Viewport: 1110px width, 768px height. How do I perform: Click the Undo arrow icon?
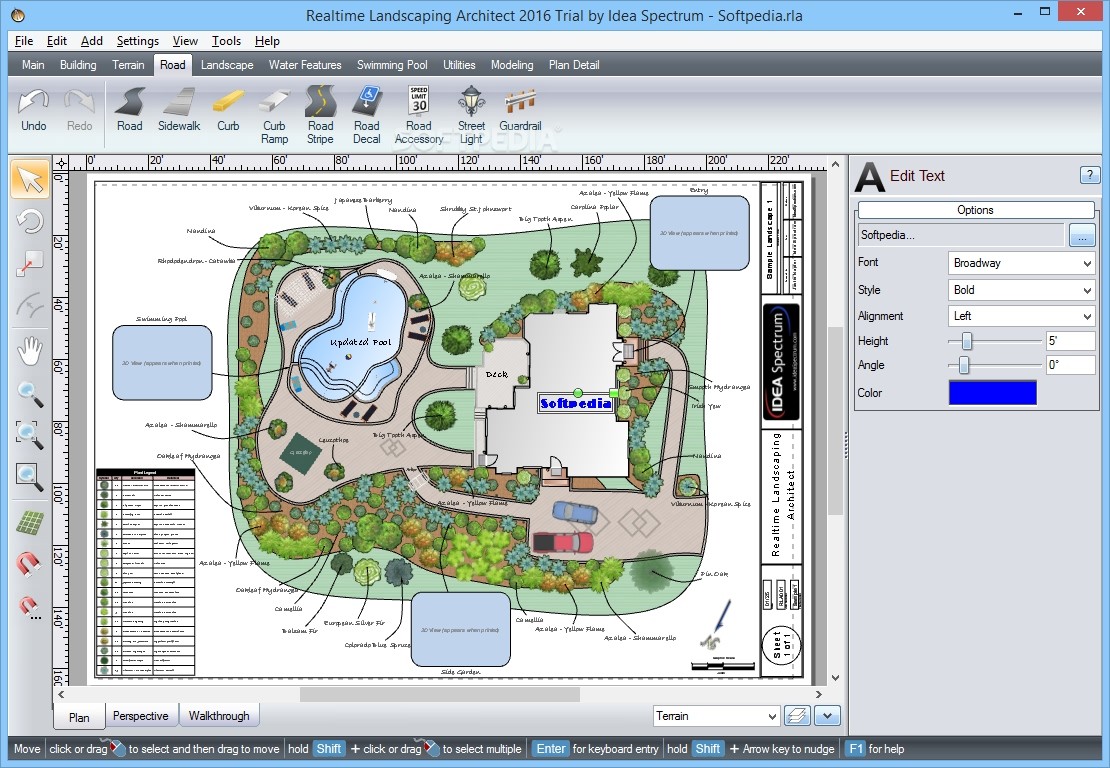(33, 102)
